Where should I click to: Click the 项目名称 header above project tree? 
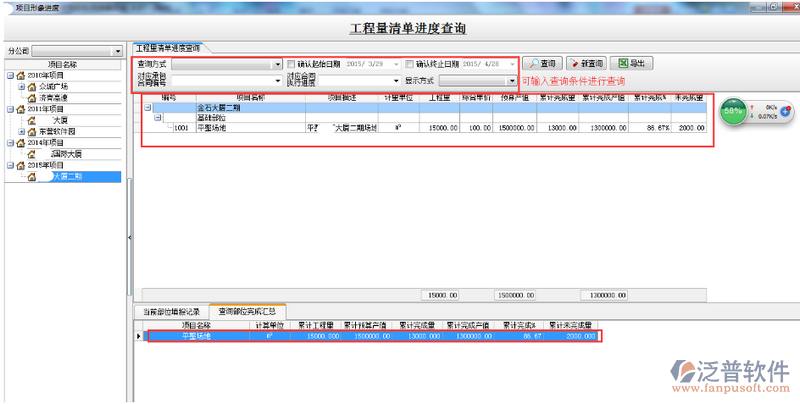click(63, 65)
